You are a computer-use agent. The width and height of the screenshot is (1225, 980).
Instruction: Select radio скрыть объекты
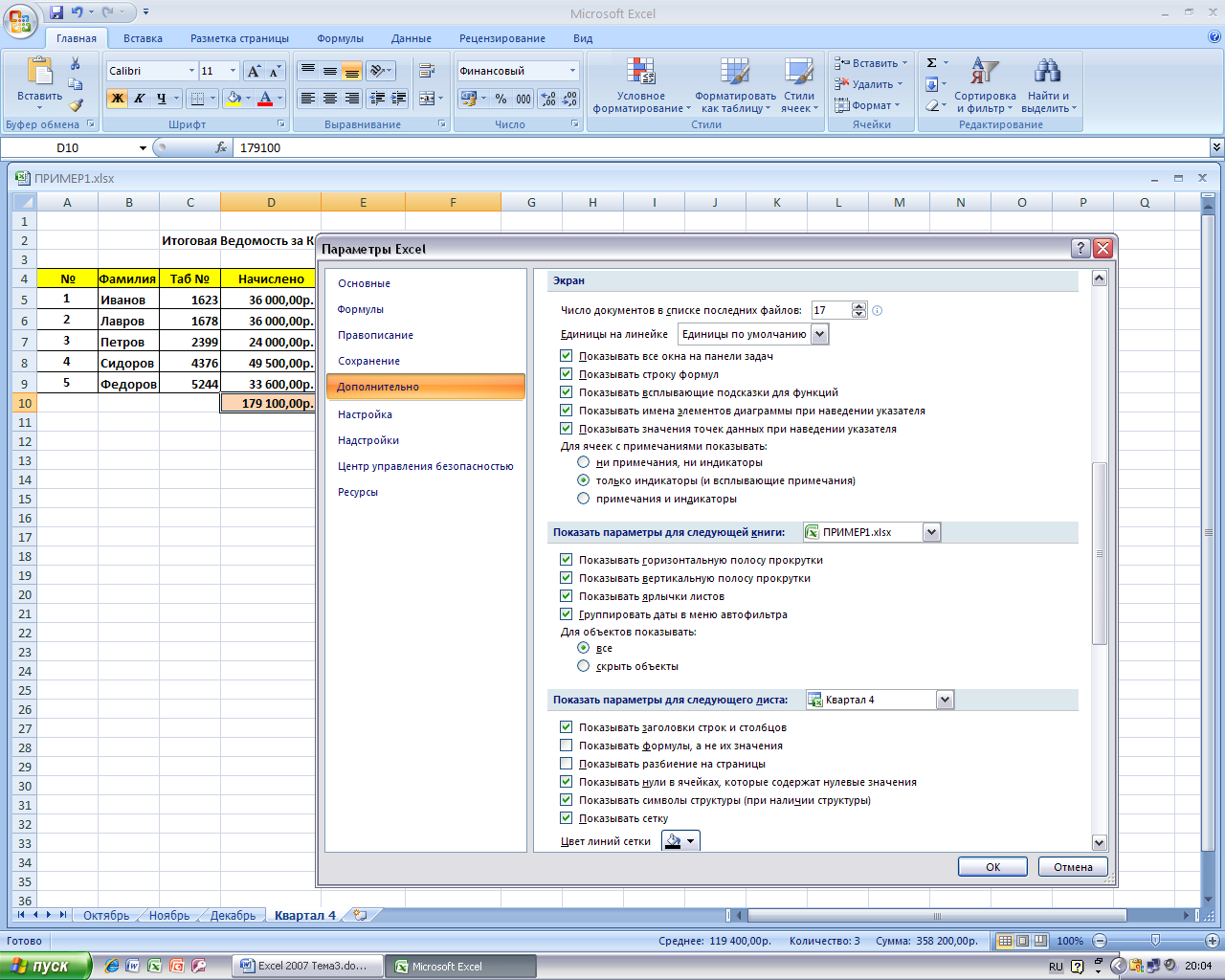click(x=583, y=666)
